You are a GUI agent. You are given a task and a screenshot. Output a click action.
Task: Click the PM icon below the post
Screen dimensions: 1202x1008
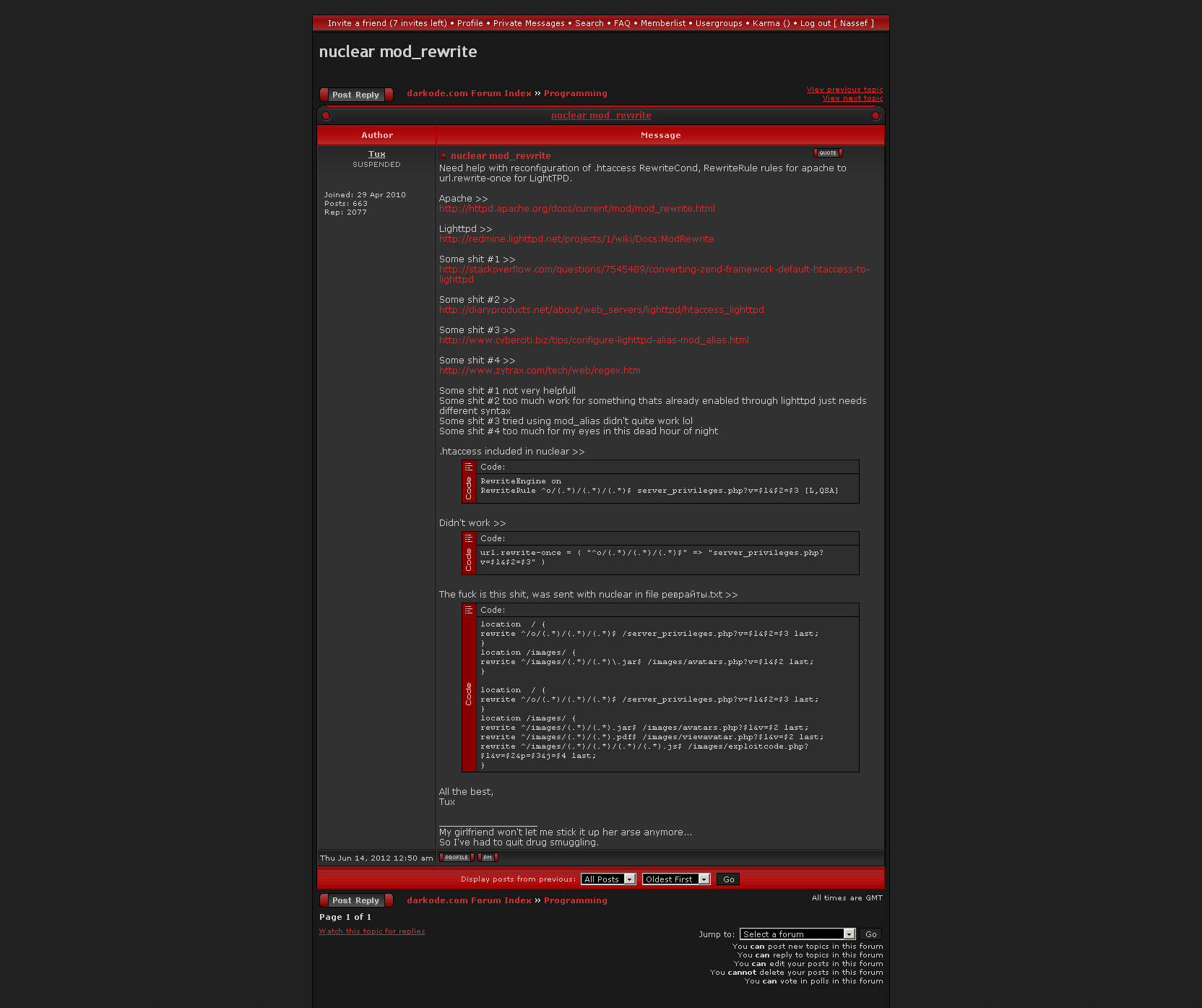(488, 858)
